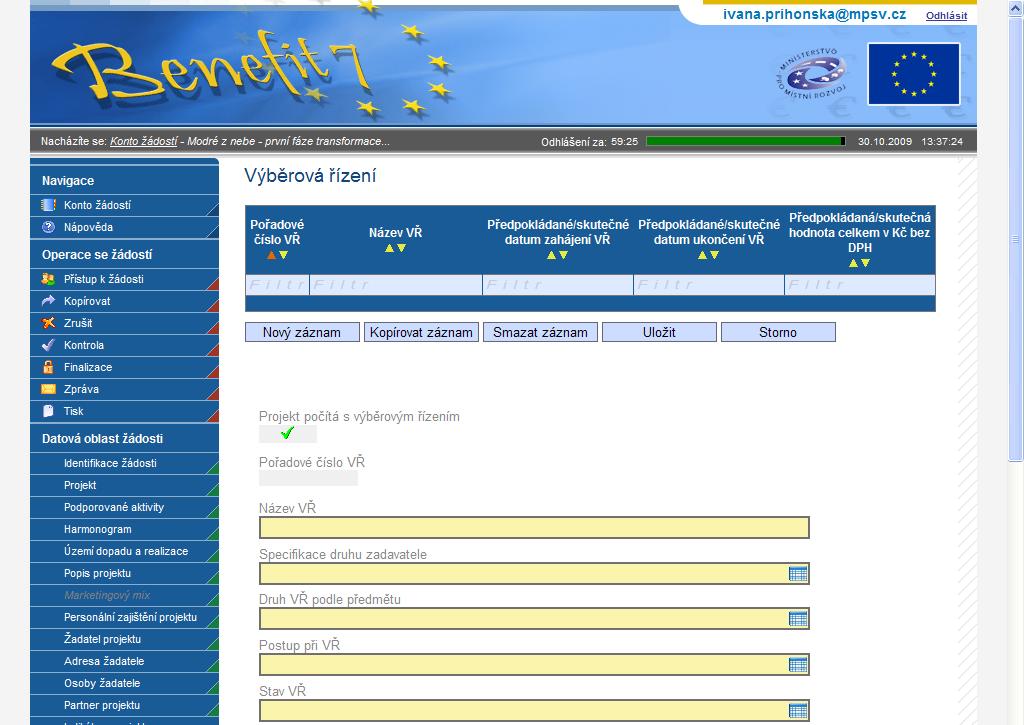Sort datum ukončení VŘ ascending
Screen dimensions: 1024x725
(703, 255)
